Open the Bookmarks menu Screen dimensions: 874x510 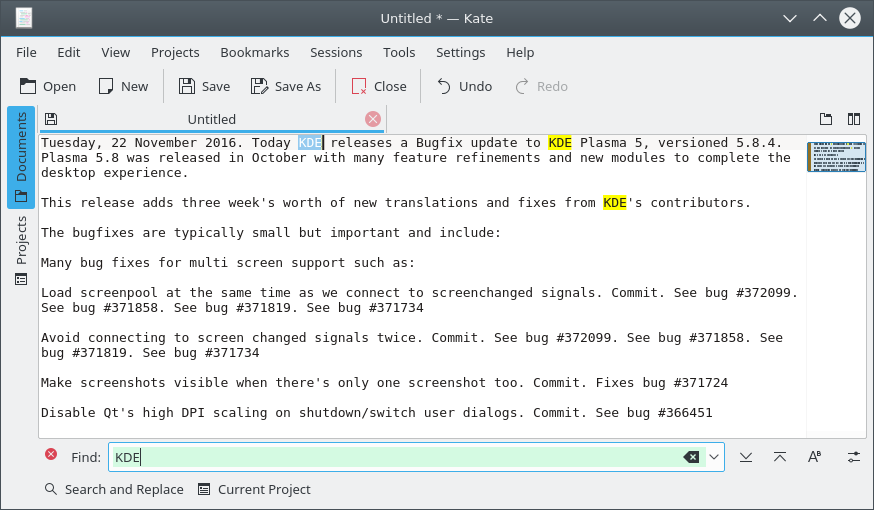[x=254, y=52]
